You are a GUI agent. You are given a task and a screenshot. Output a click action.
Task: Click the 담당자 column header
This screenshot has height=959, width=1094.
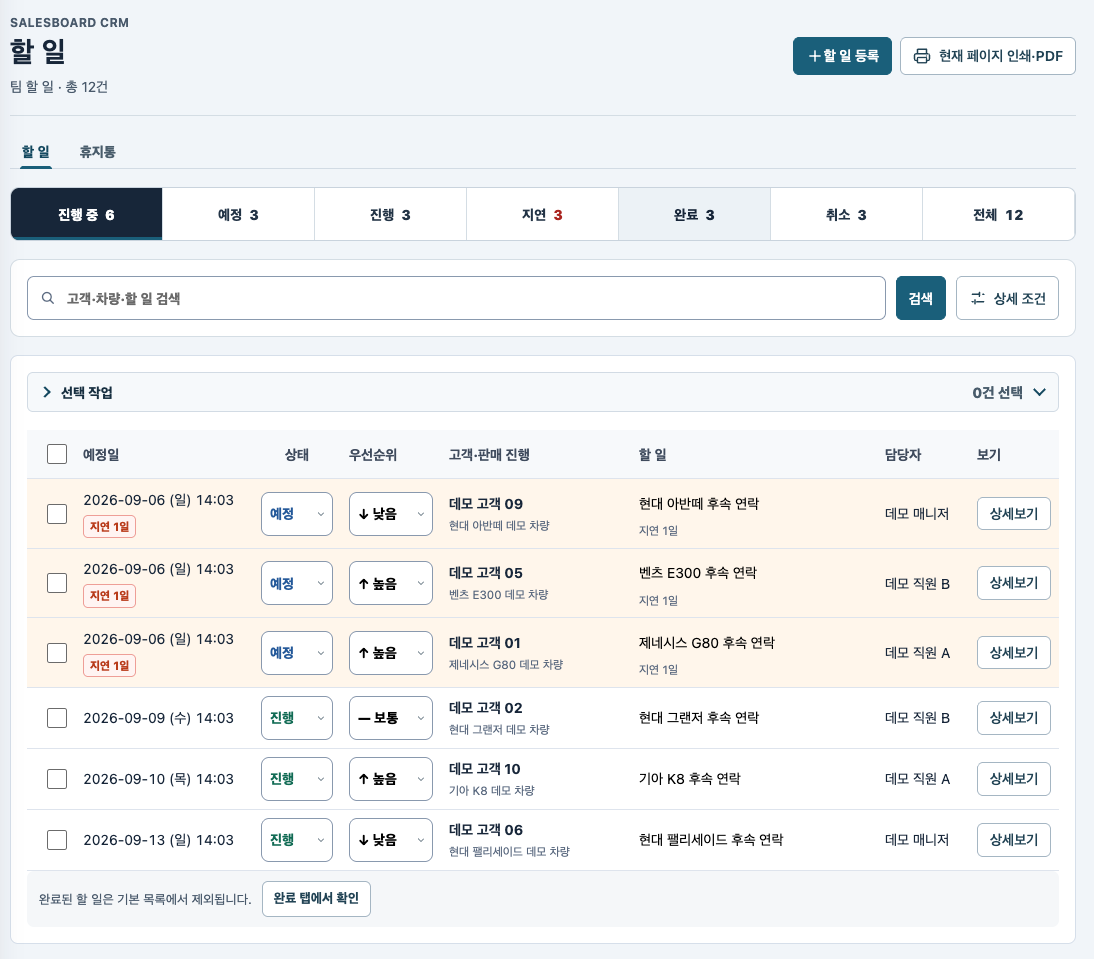click(903, 454)
